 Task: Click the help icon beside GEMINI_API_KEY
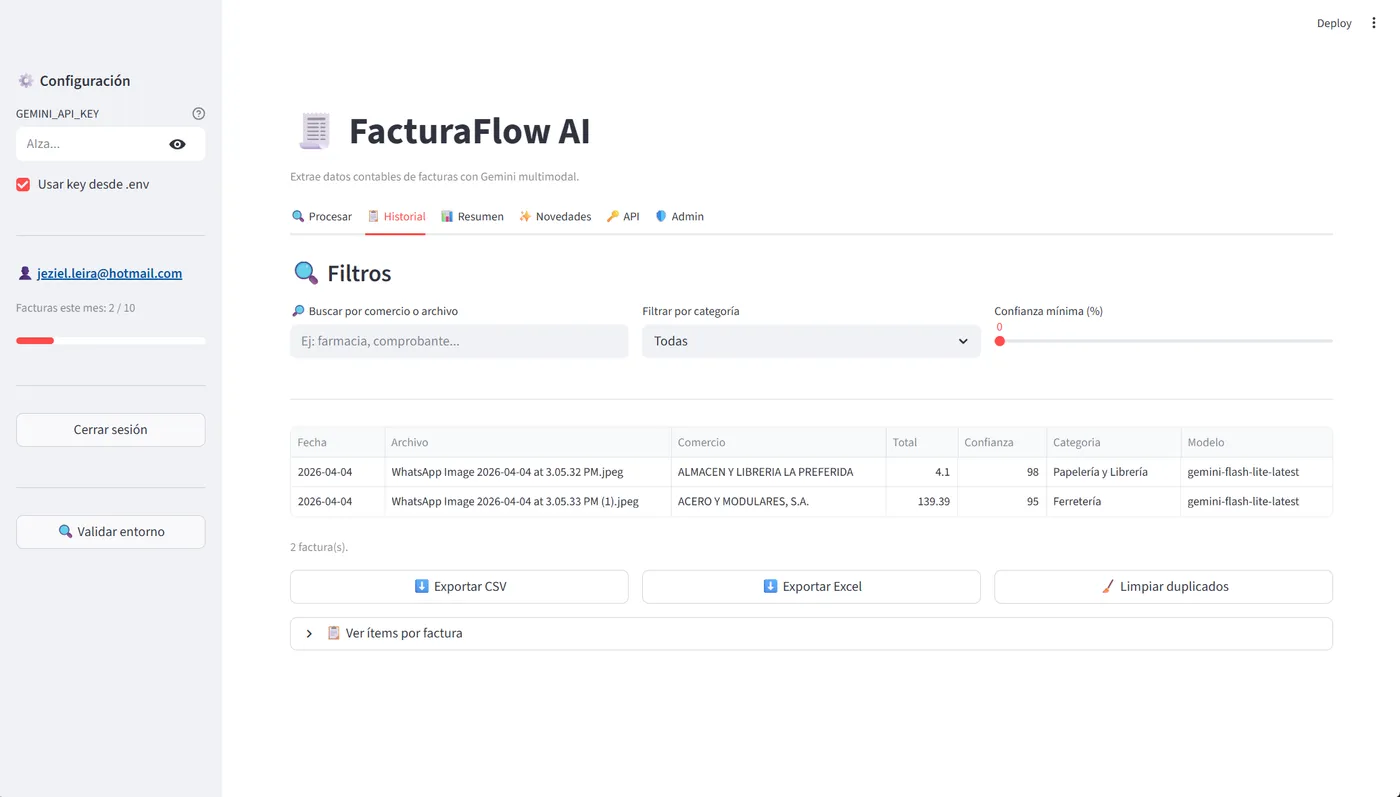198,114
